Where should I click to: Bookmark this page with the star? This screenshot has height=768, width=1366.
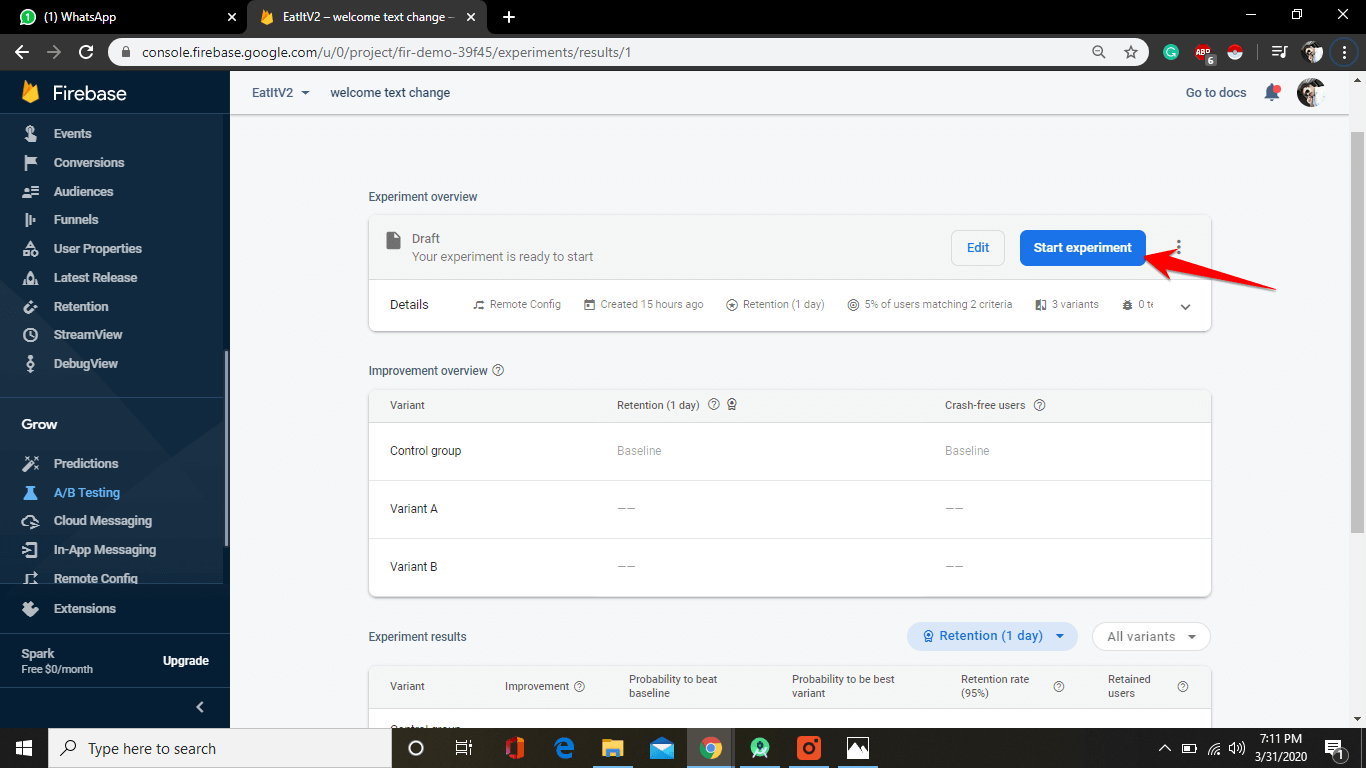(1131, 52)
